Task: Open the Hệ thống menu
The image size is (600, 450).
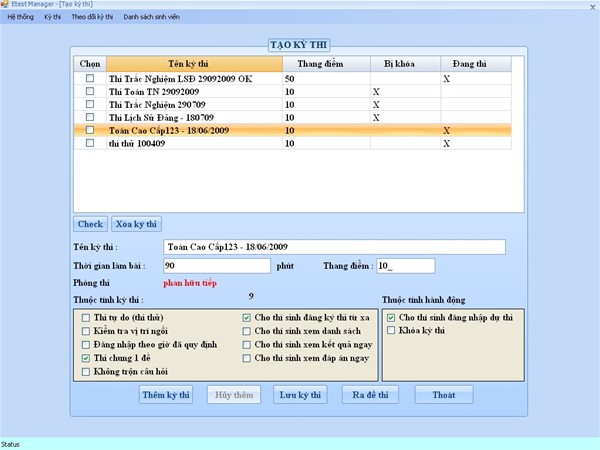Action: [x=19, y=18]
